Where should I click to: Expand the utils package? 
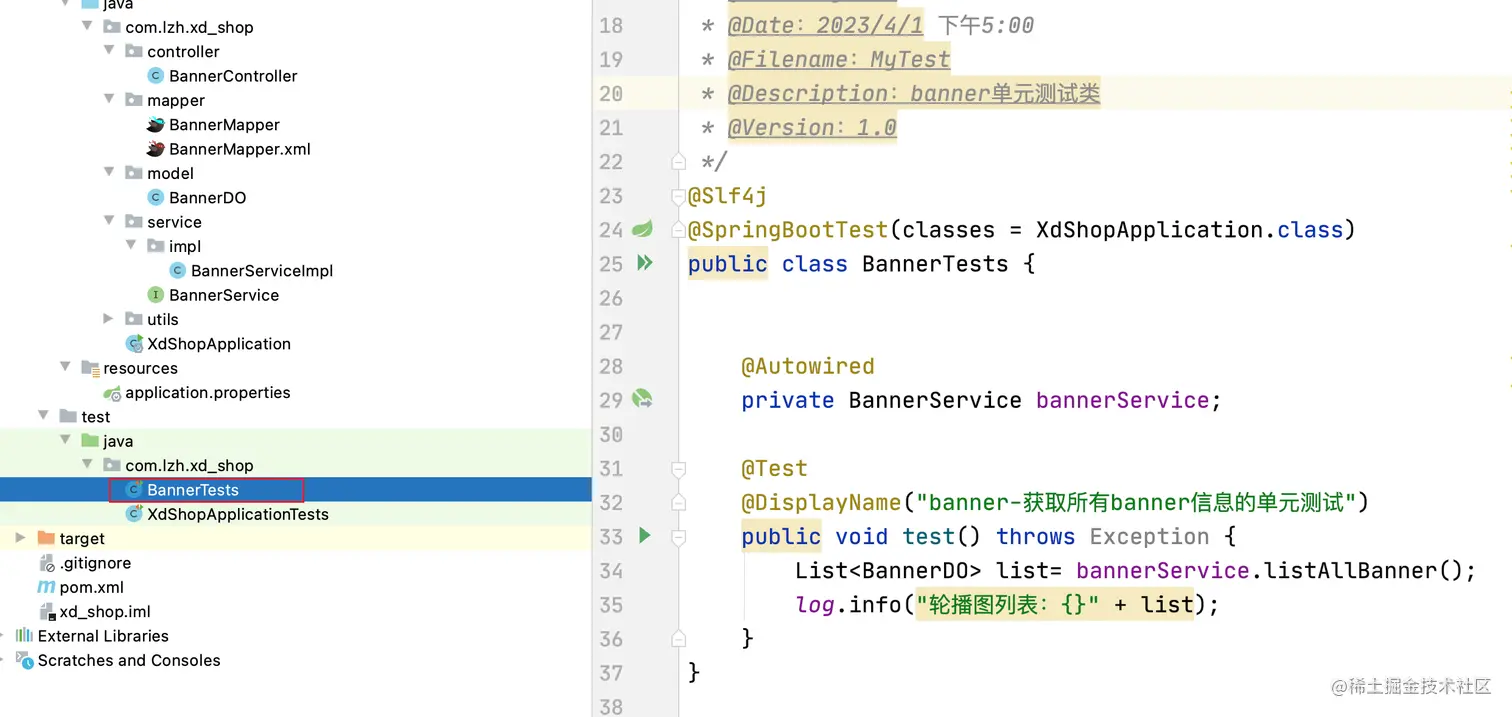click(x=109, y=319)
